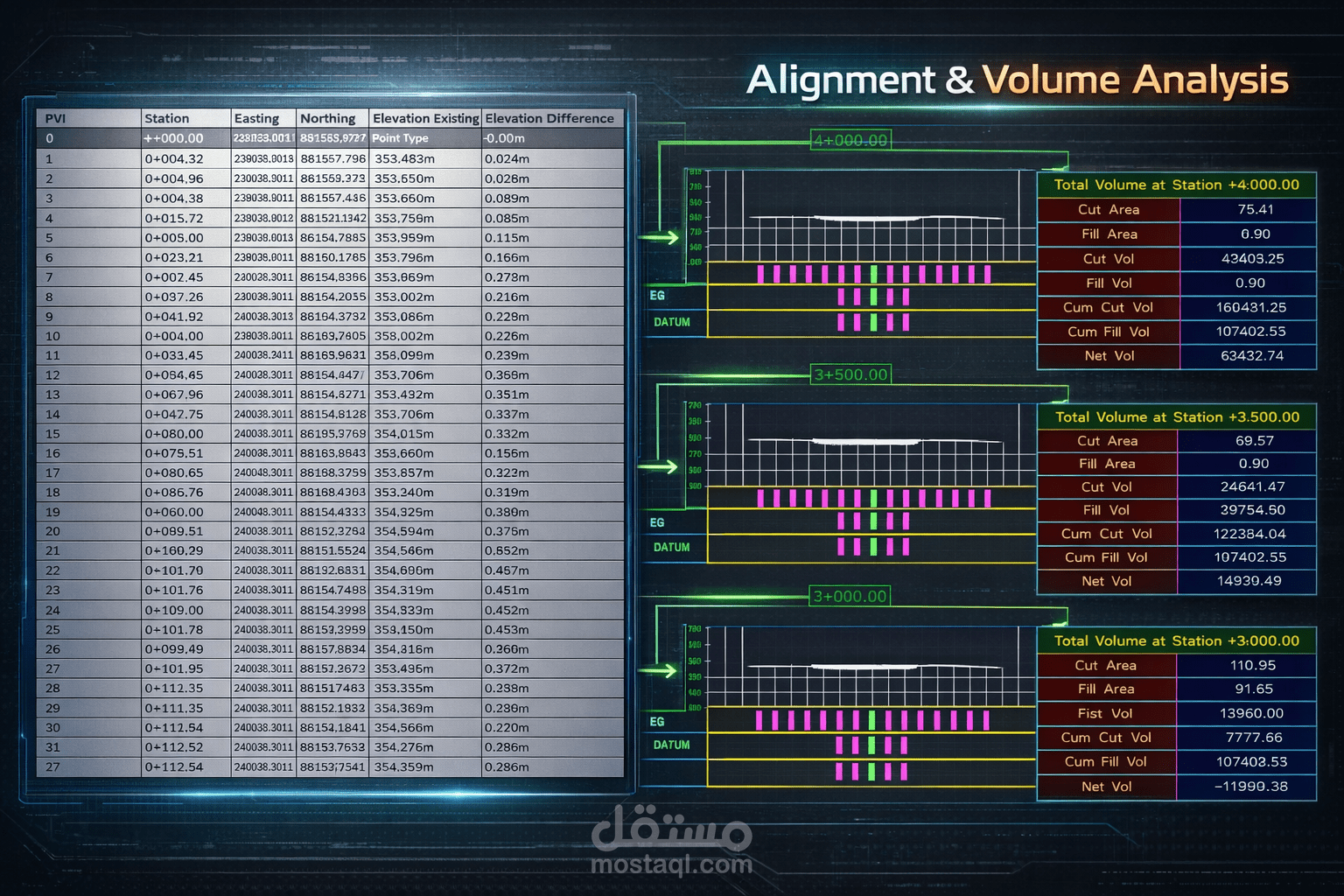Click the DATUM label beside the 3+000.00 chart

tap(672, 745)
